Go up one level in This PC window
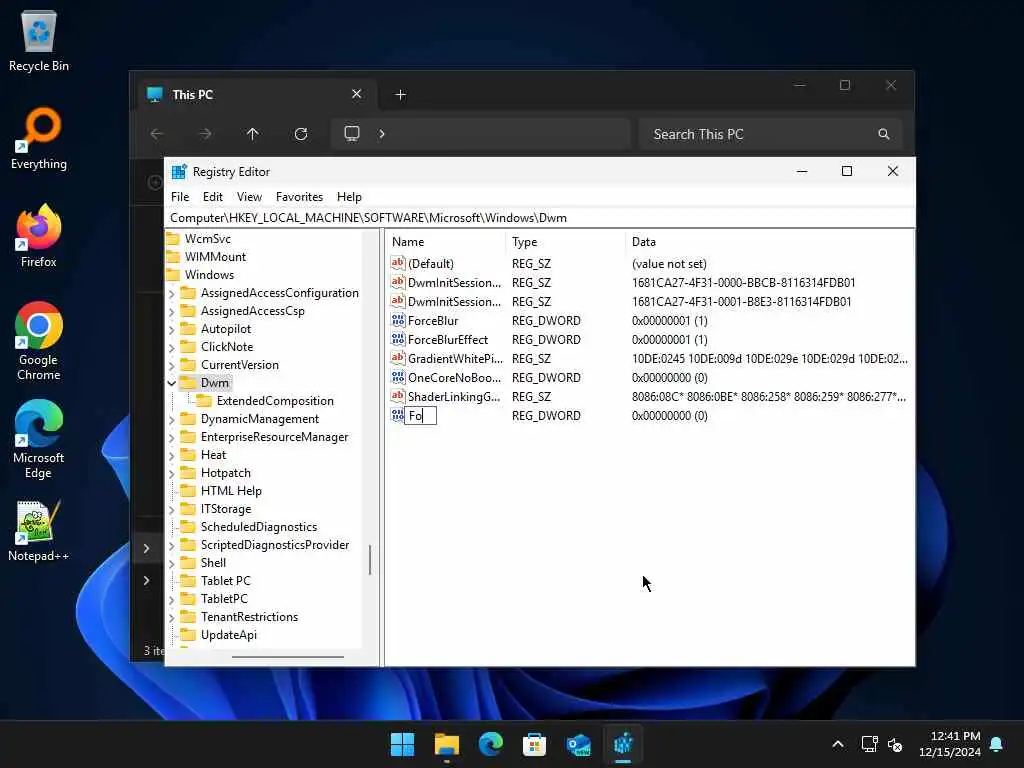Image resolution: width=1024 pixels, height=768 pixels. coord(253,134)
